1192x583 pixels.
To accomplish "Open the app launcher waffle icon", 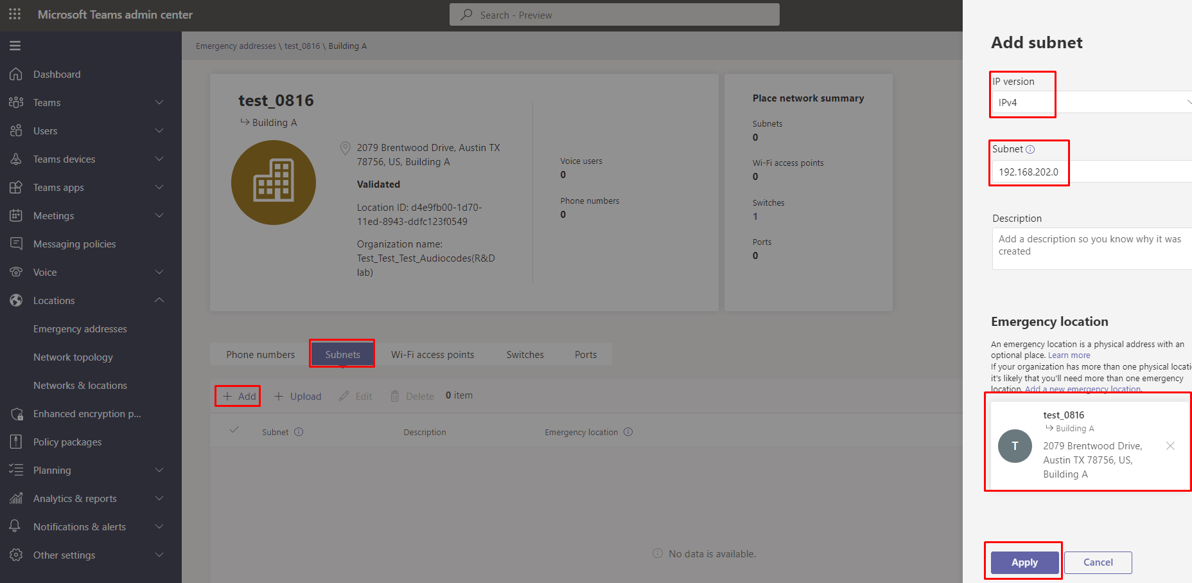I will click(15, 15).
